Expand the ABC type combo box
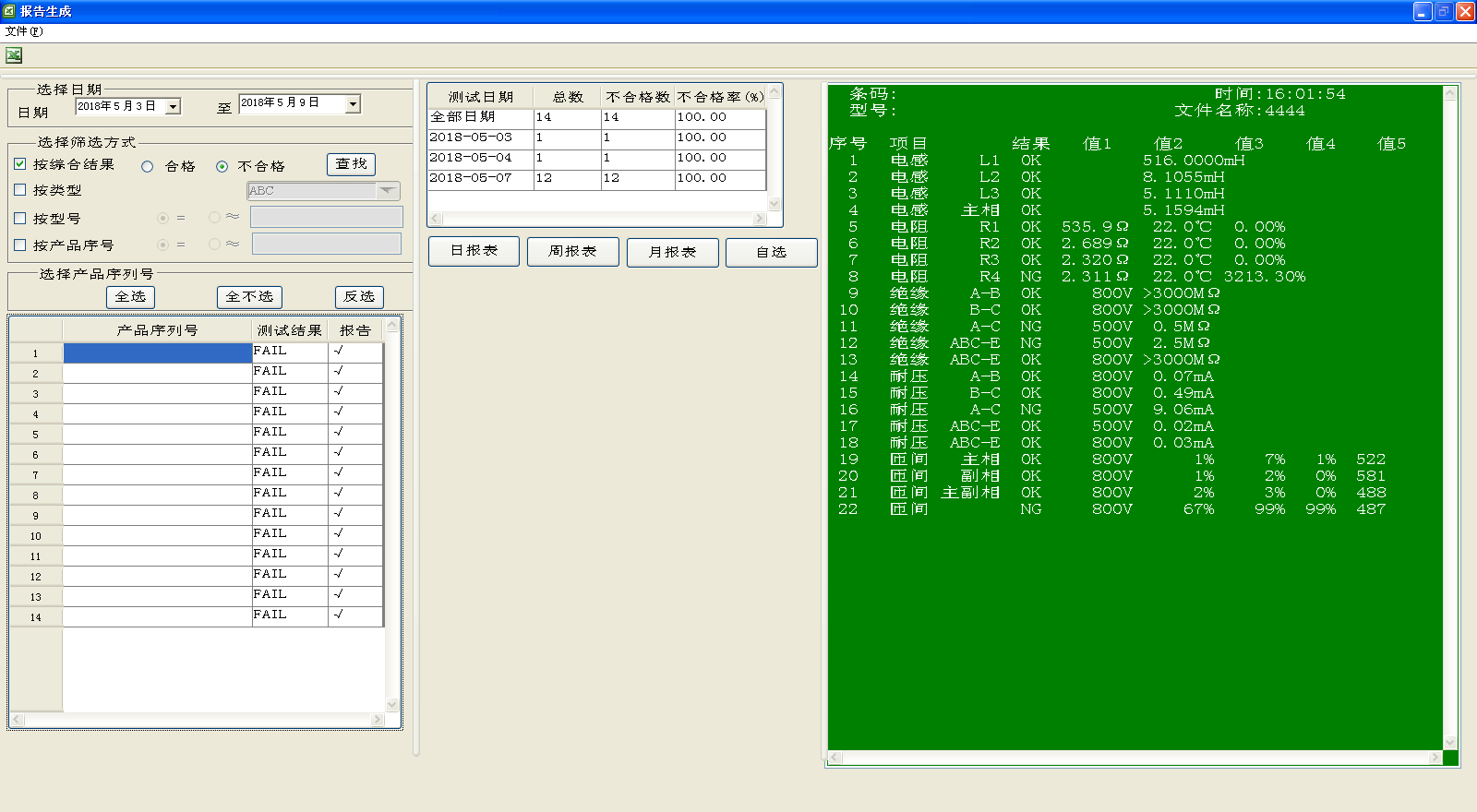1477x812 pixels. tap(388, 191)
